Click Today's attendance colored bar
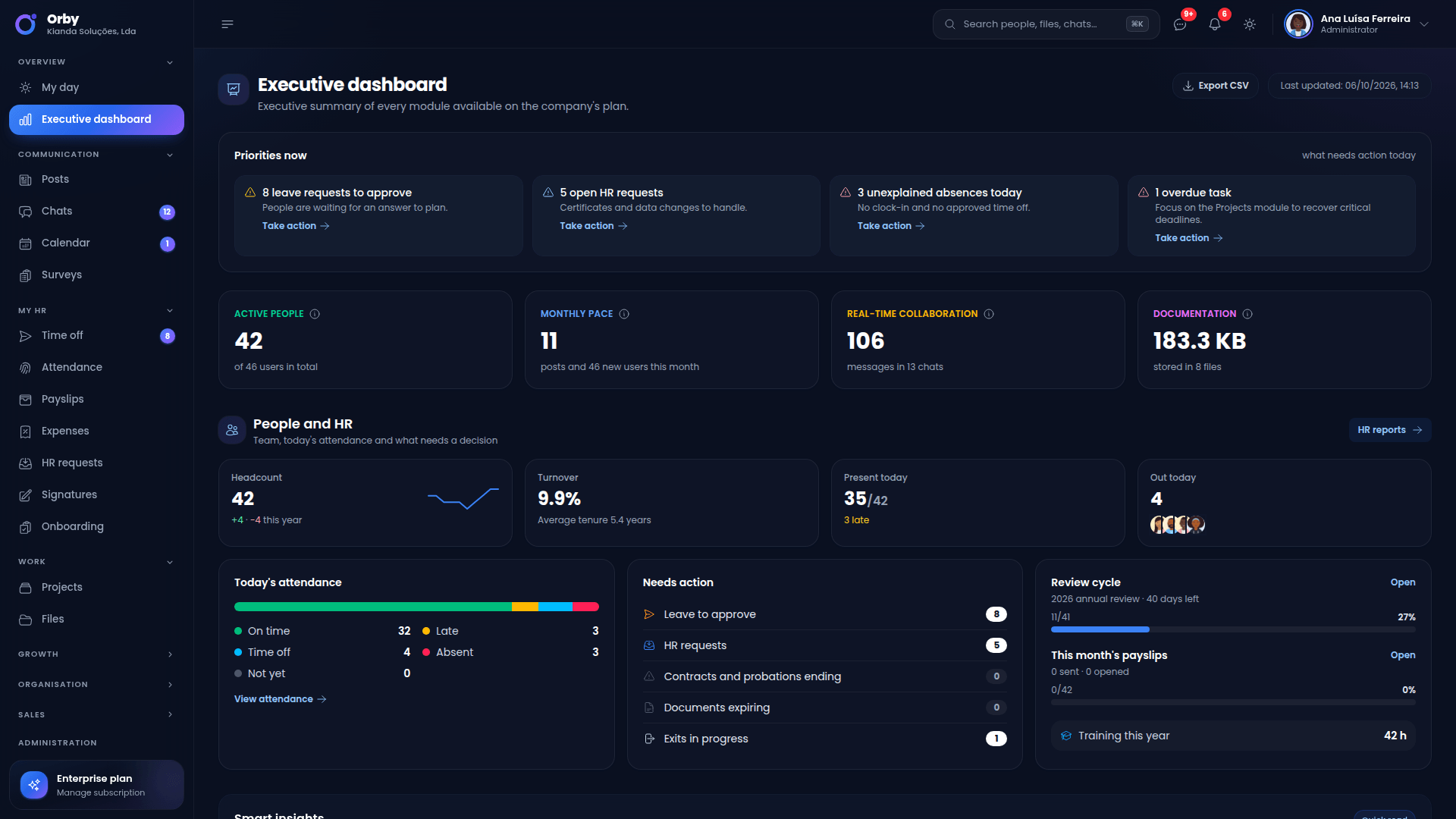Viewport: 1456px width, 819px height. click(x=416, y=607)
